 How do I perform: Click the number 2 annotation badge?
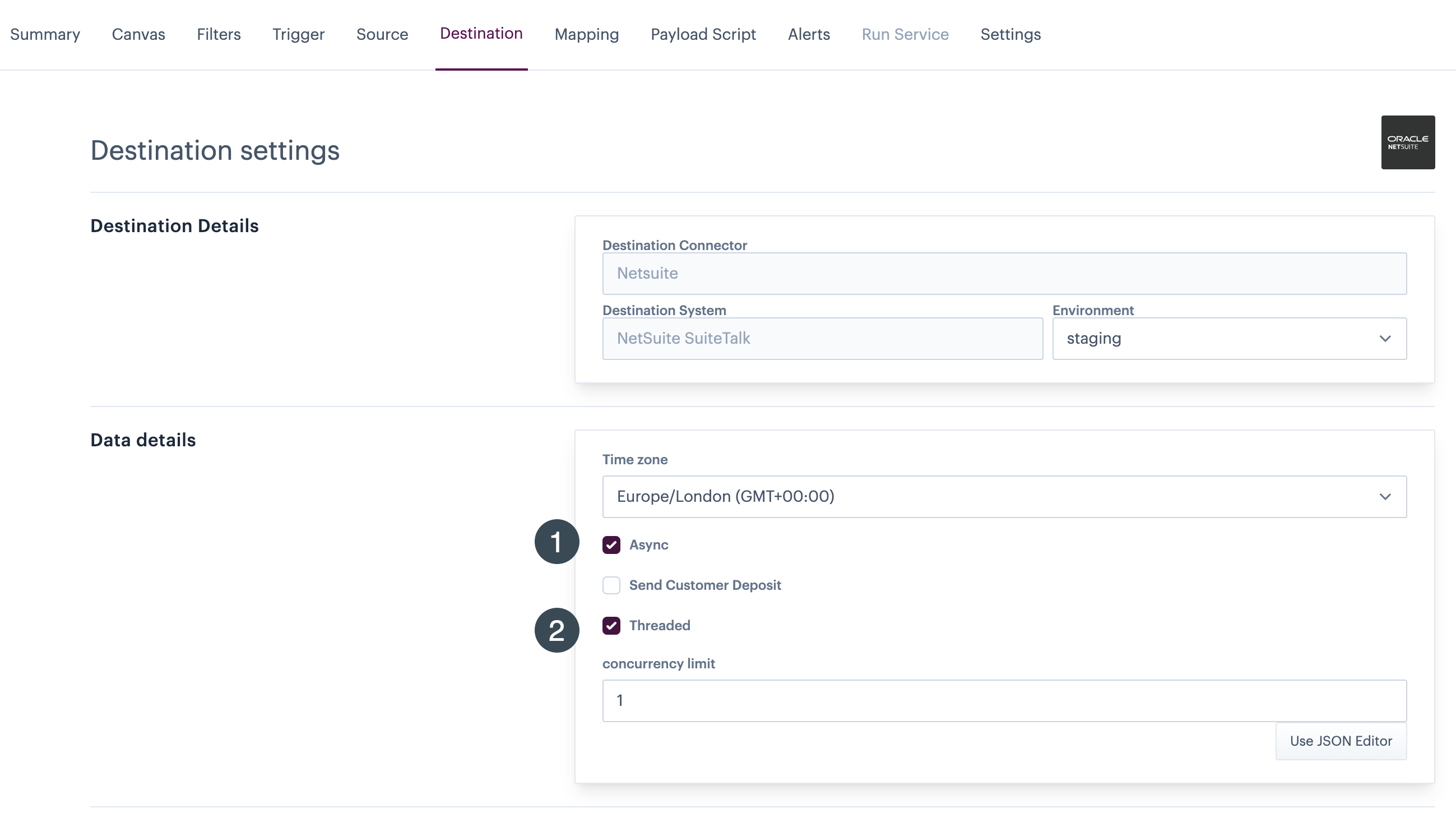557,630
